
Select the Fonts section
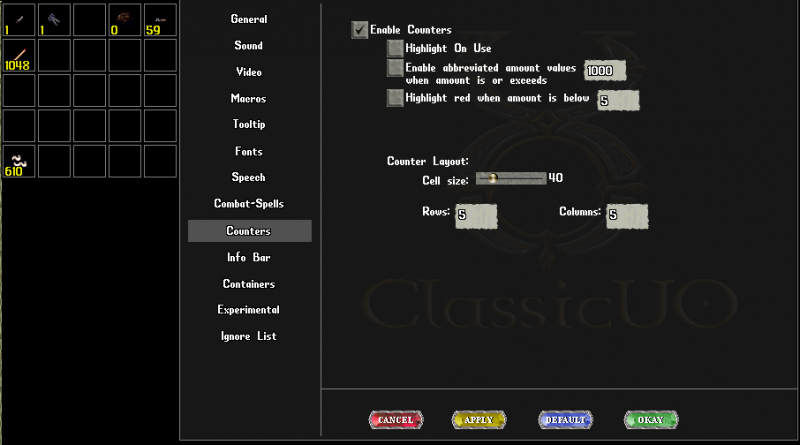point(249,152)
